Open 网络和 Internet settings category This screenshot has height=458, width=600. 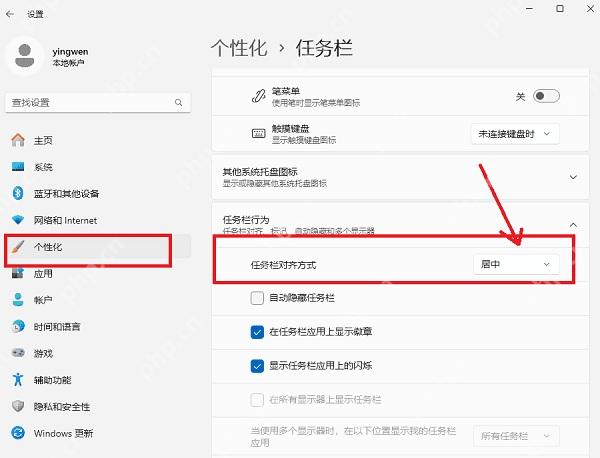click(x=97, y=220)
